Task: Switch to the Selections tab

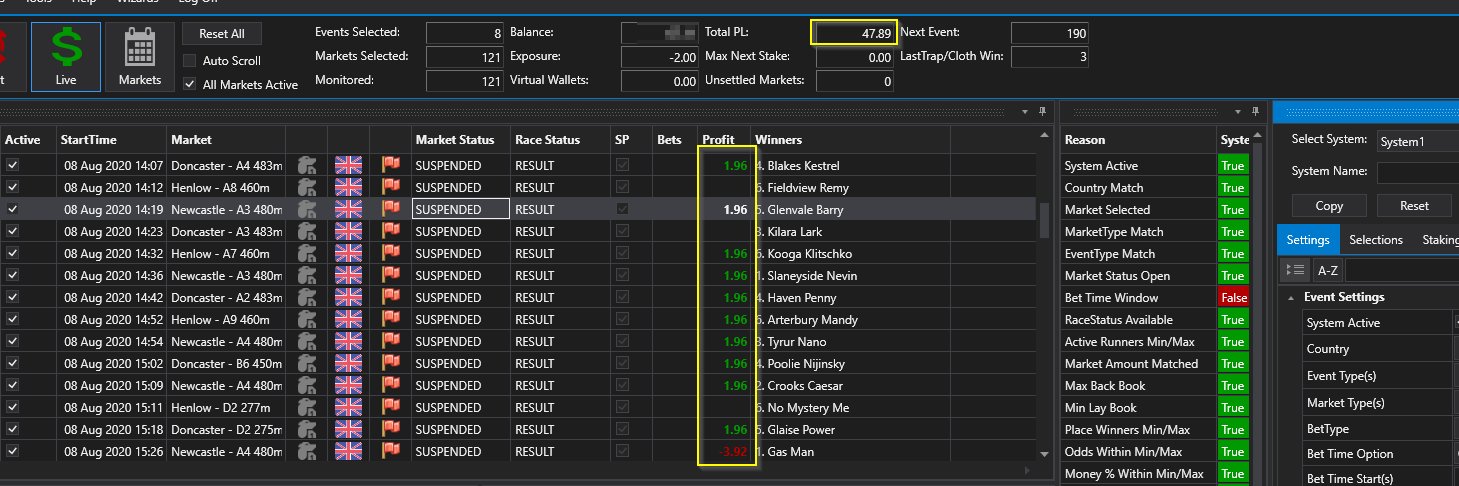Action: click(1375, 240)
